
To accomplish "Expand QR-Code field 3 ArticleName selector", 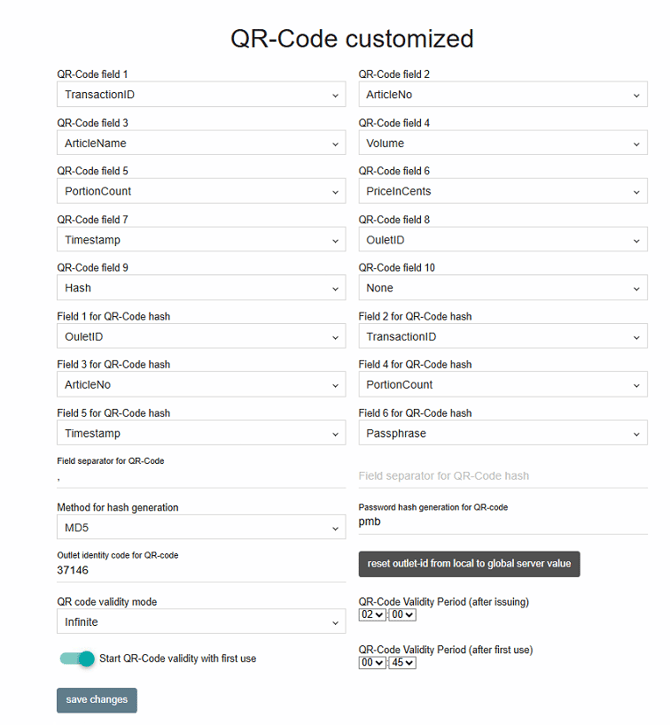I will tap(201, 143).
